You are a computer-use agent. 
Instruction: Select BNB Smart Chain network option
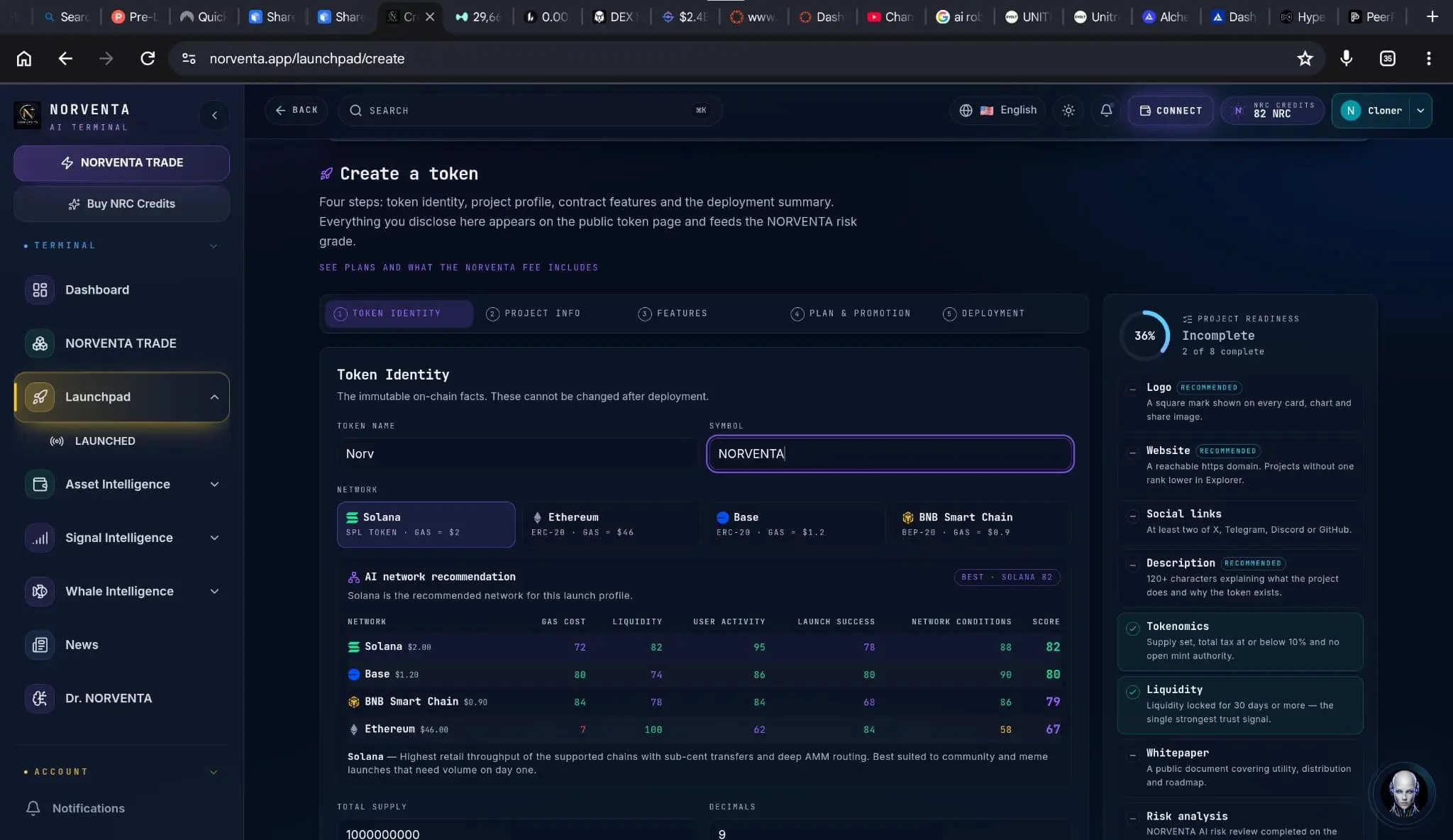point(982,524)
